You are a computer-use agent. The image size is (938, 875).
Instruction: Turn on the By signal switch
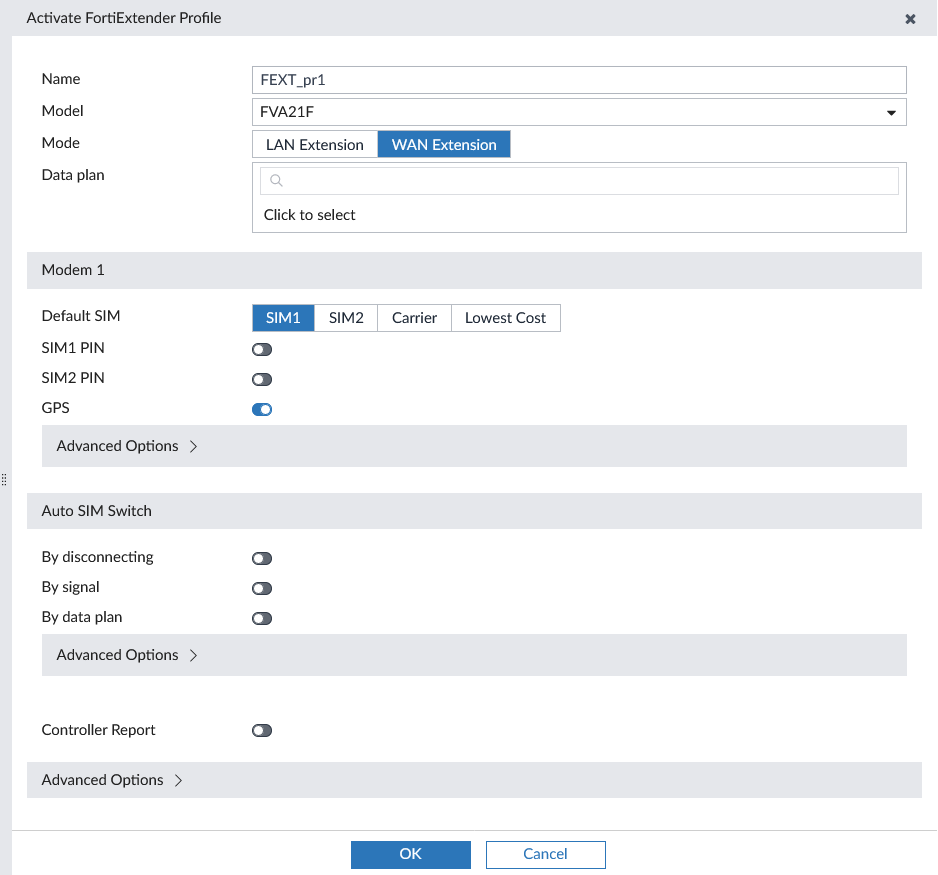pos(261,588)
